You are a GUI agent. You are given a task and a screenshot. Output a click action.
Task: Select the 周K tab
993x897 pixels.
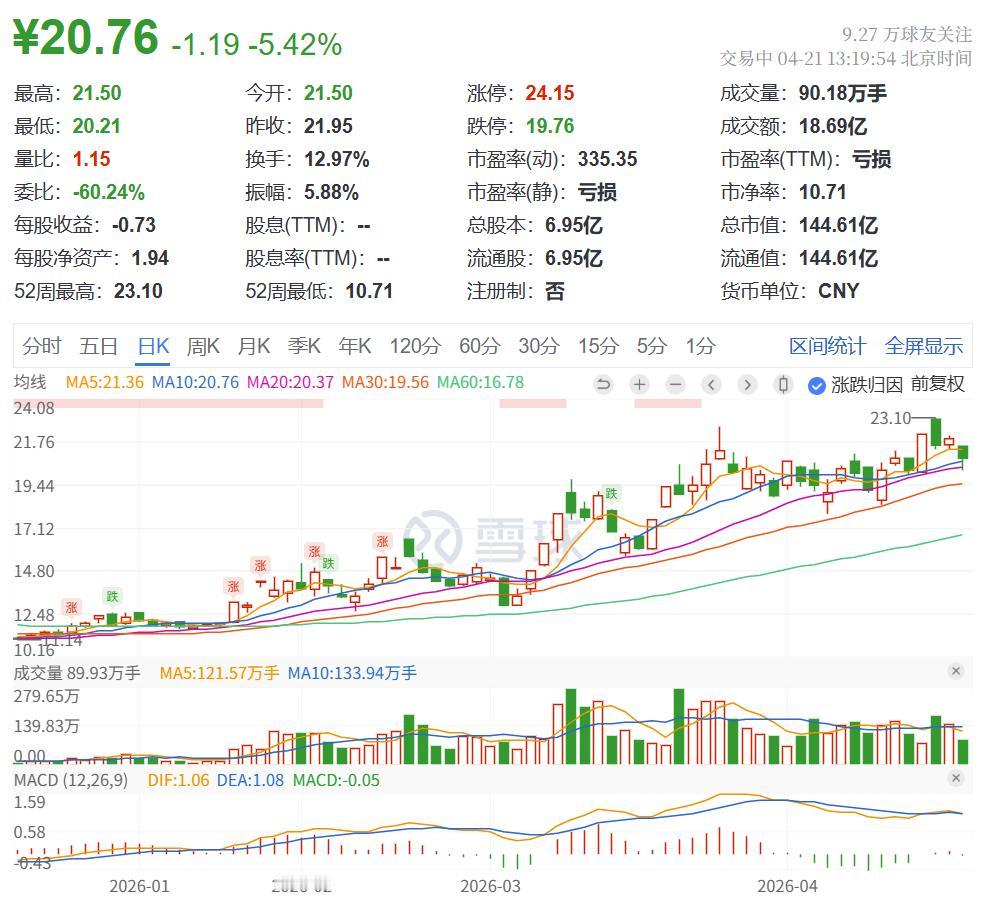point(203,346)
